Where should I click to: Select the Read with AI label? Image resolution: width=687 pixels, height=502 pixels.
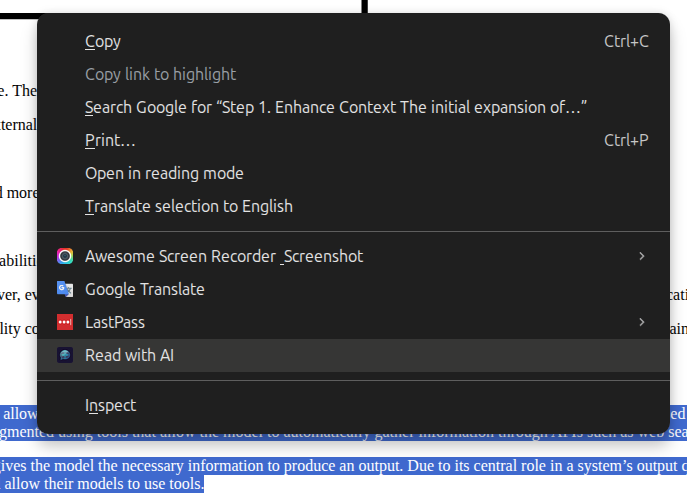[x=129, y=355]
